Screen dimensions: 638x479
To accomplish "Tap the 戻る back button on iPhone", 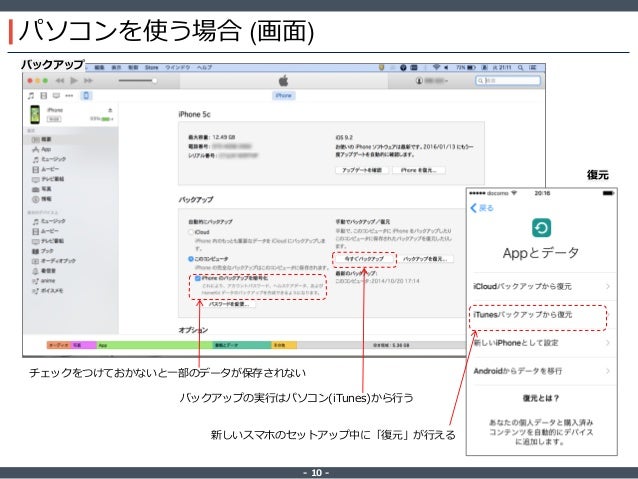I will point(482,208).
